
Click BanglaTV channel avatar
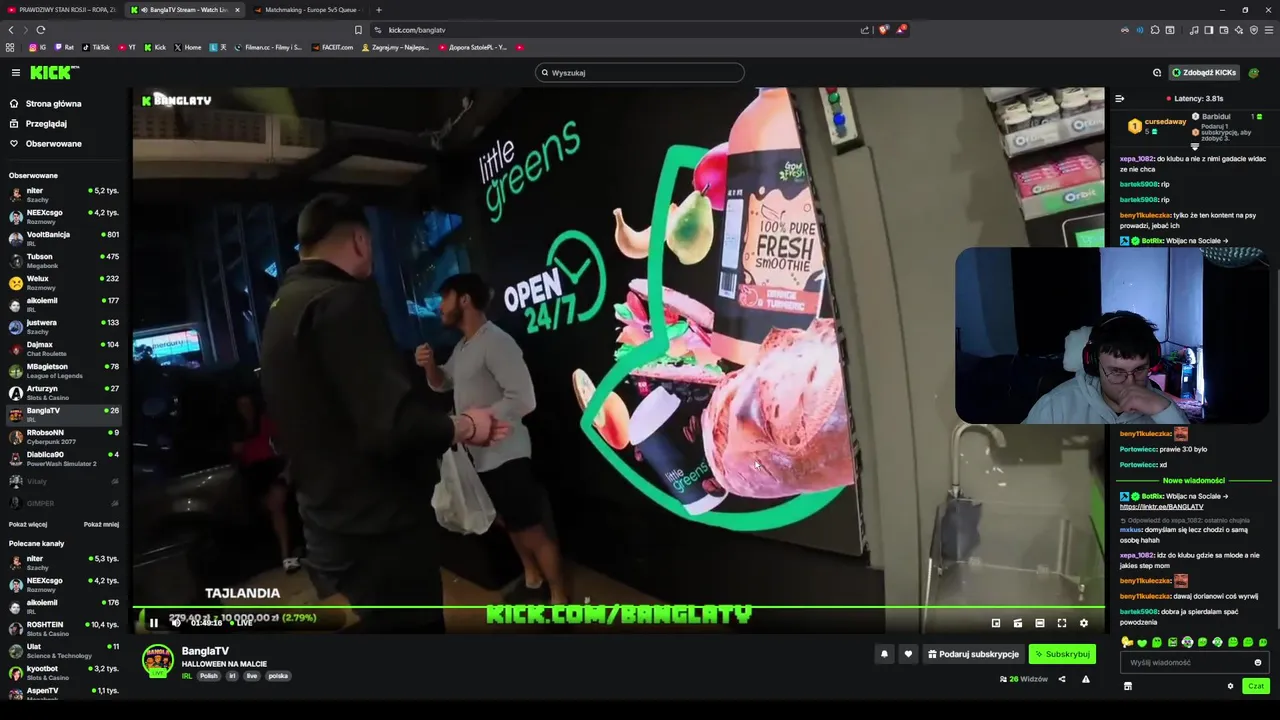[x=158, y=661]
